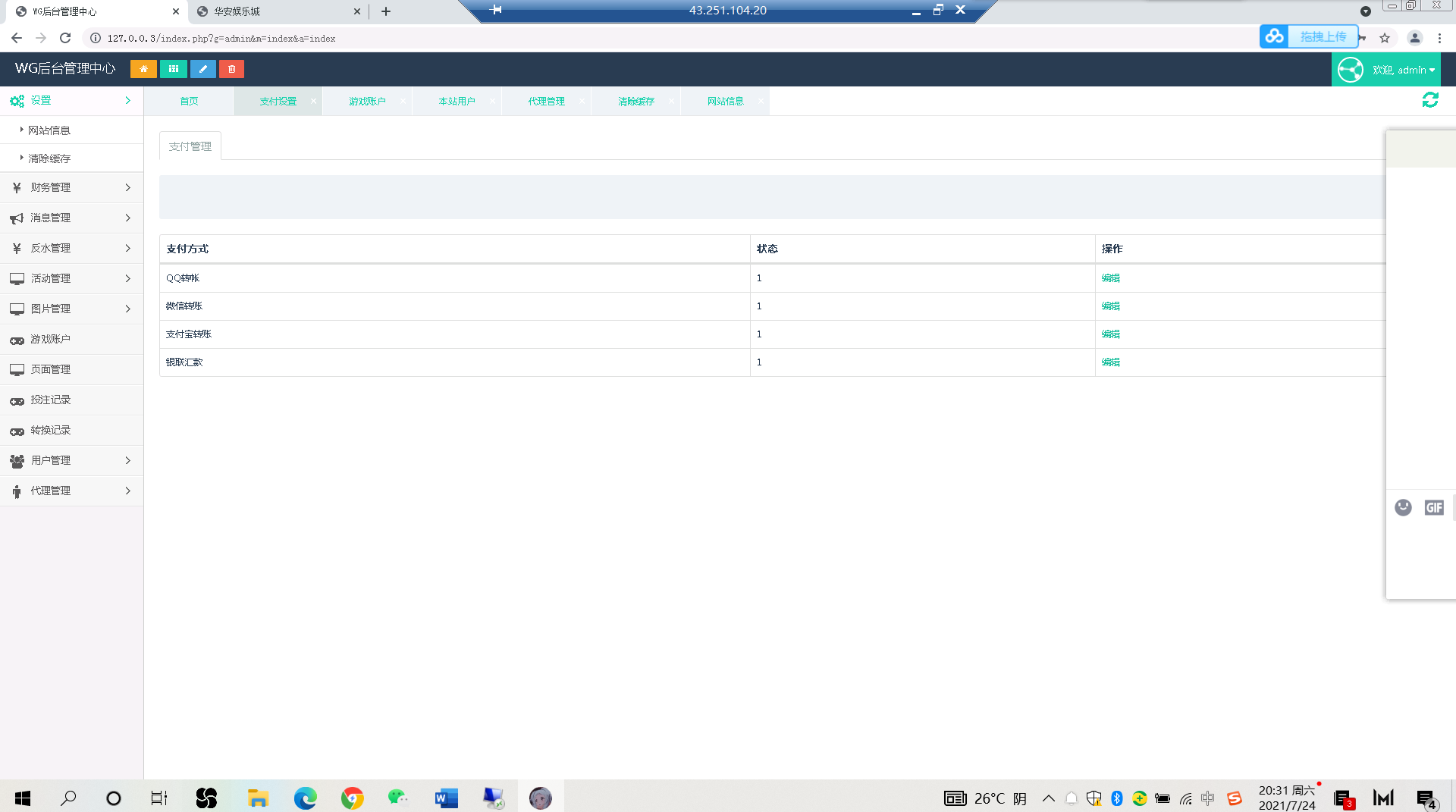
Task: Open the admin user dropdown
Action: (x=1386, y=70)
